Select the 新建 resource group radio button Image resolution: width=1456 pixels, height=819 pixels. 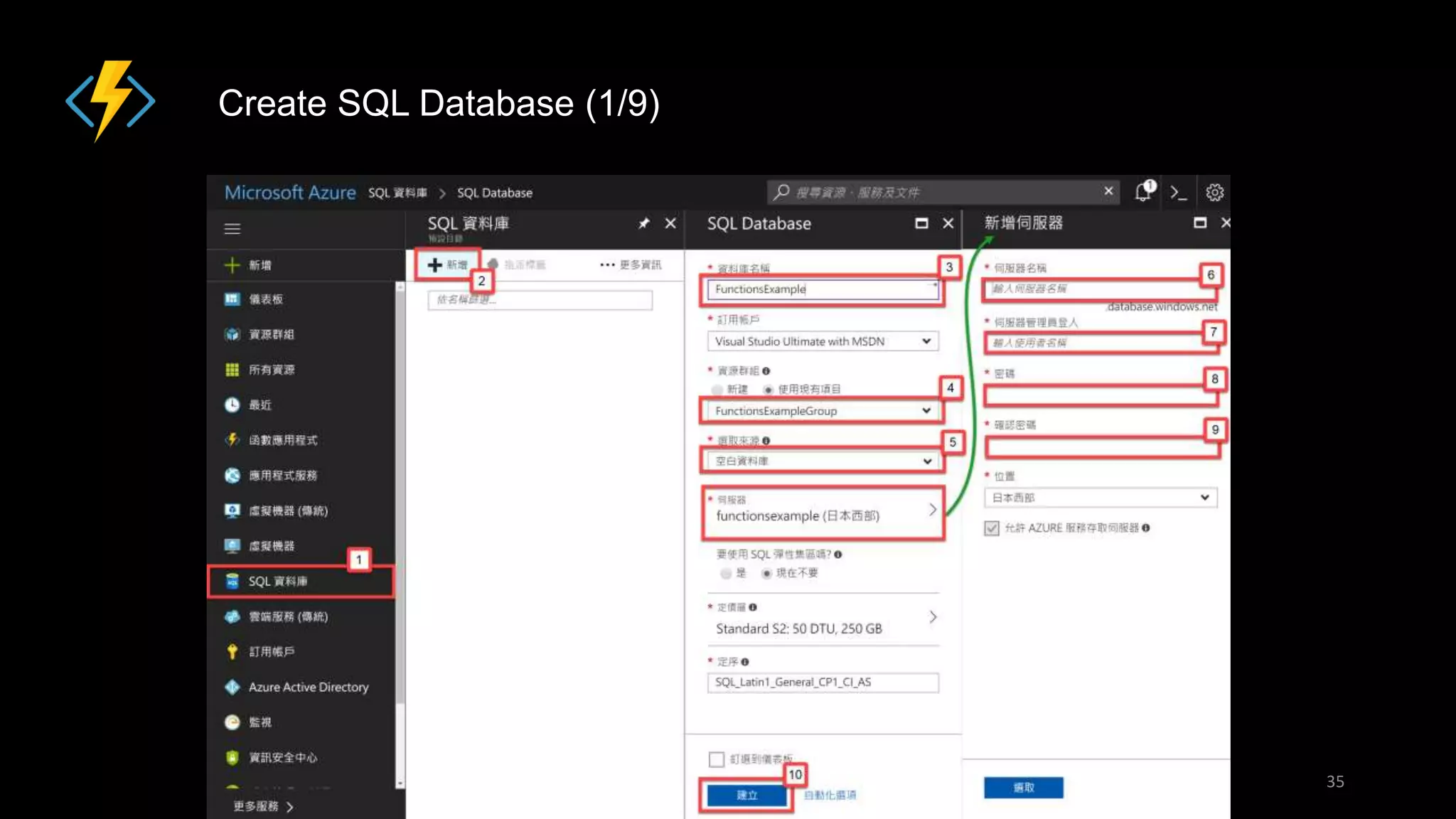(717, 390)
